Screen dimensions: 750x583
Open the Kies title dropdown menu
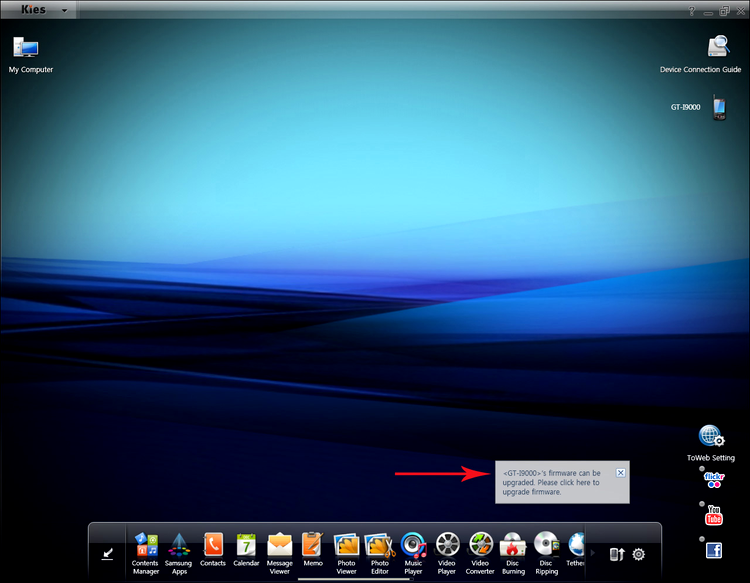tap(64, 10)
